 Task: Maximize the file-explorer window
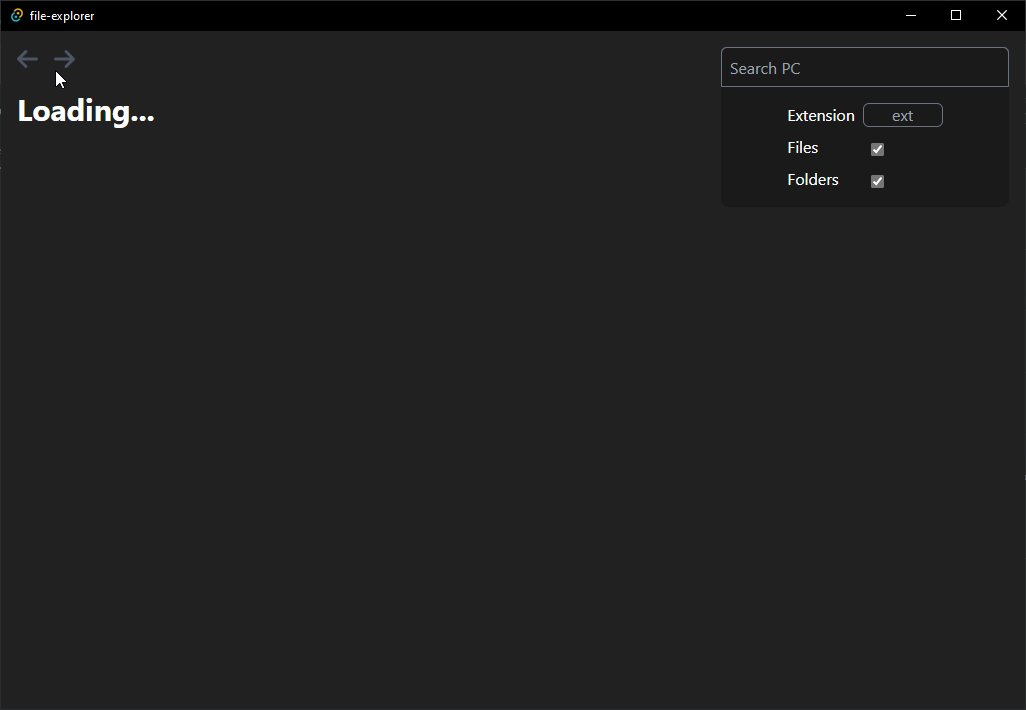[x=955, y=15]
